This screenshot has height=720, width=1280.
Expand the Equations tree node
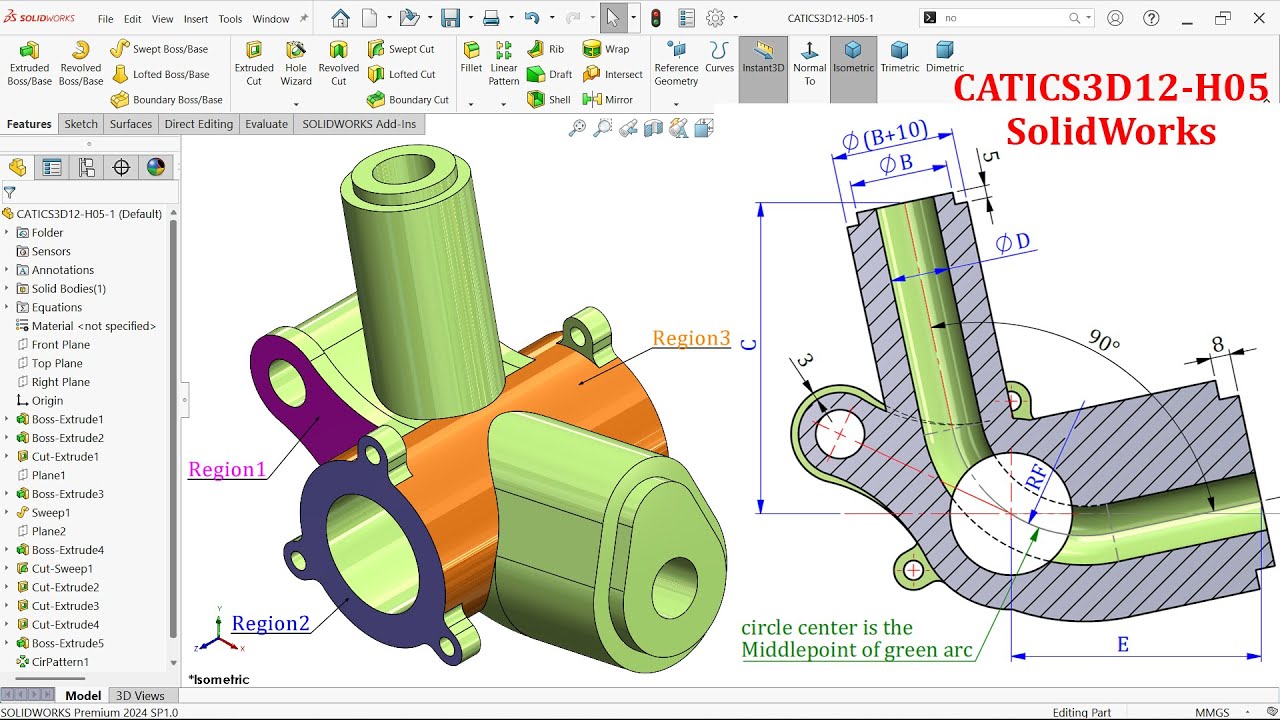point(7,307)
